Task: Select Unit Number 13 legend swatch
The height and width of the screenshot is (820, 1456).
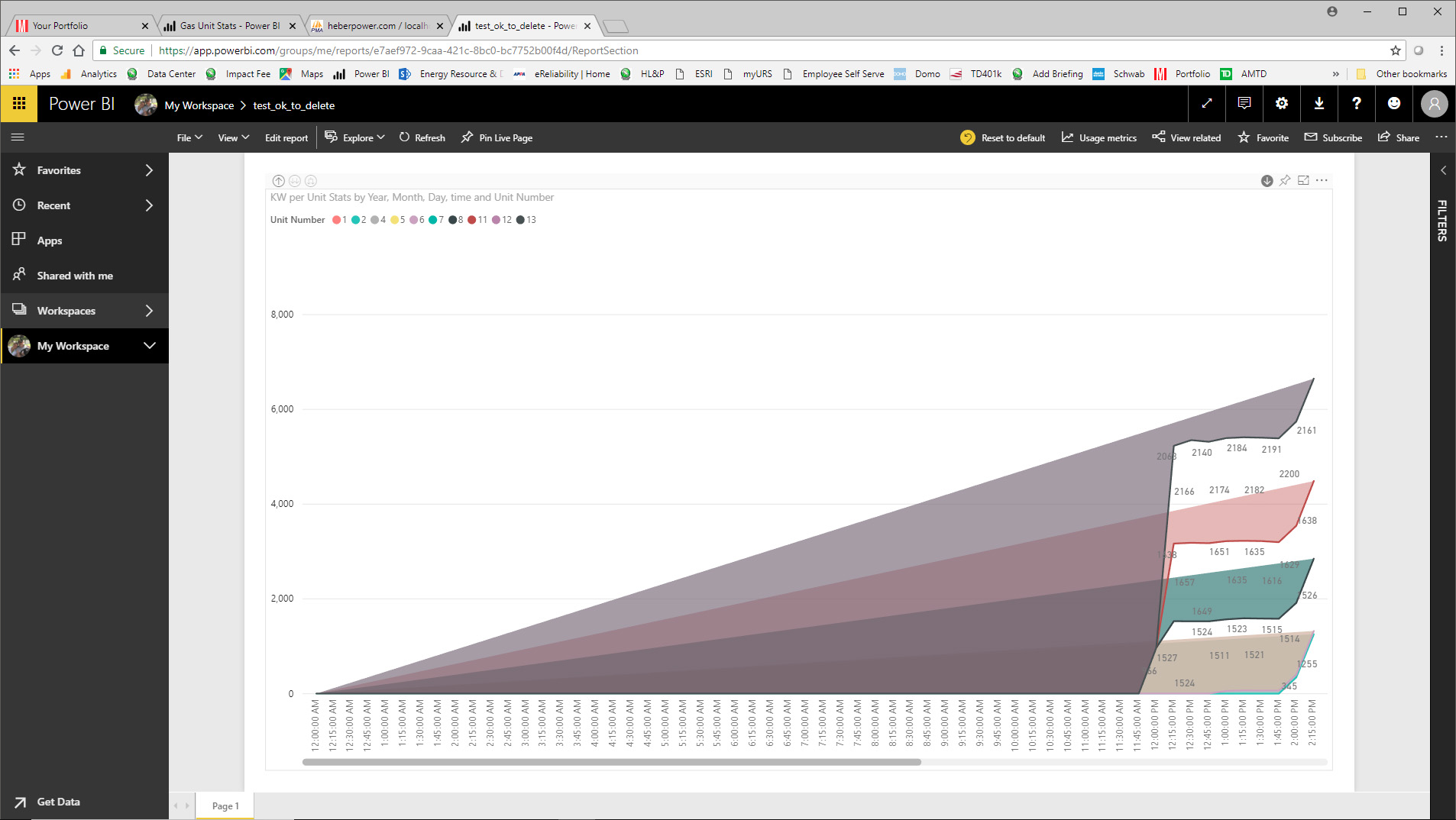Action: pos(520,220)
